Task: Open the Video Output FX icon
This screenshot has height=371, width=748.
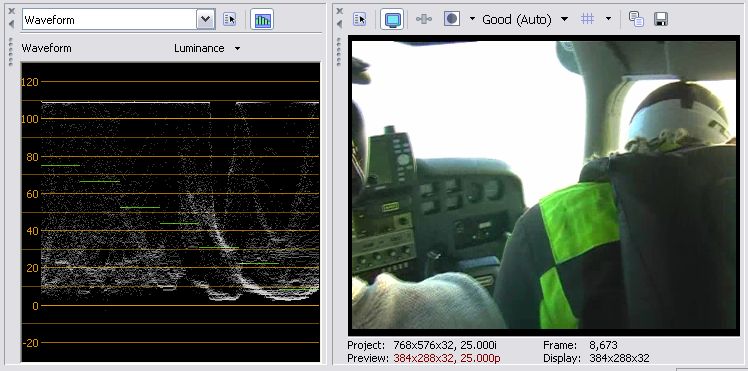Action: coord(424,19)
